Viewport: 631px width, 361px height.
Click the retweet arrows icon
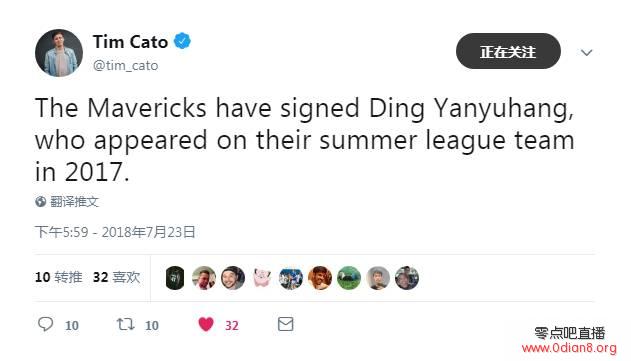125,324
